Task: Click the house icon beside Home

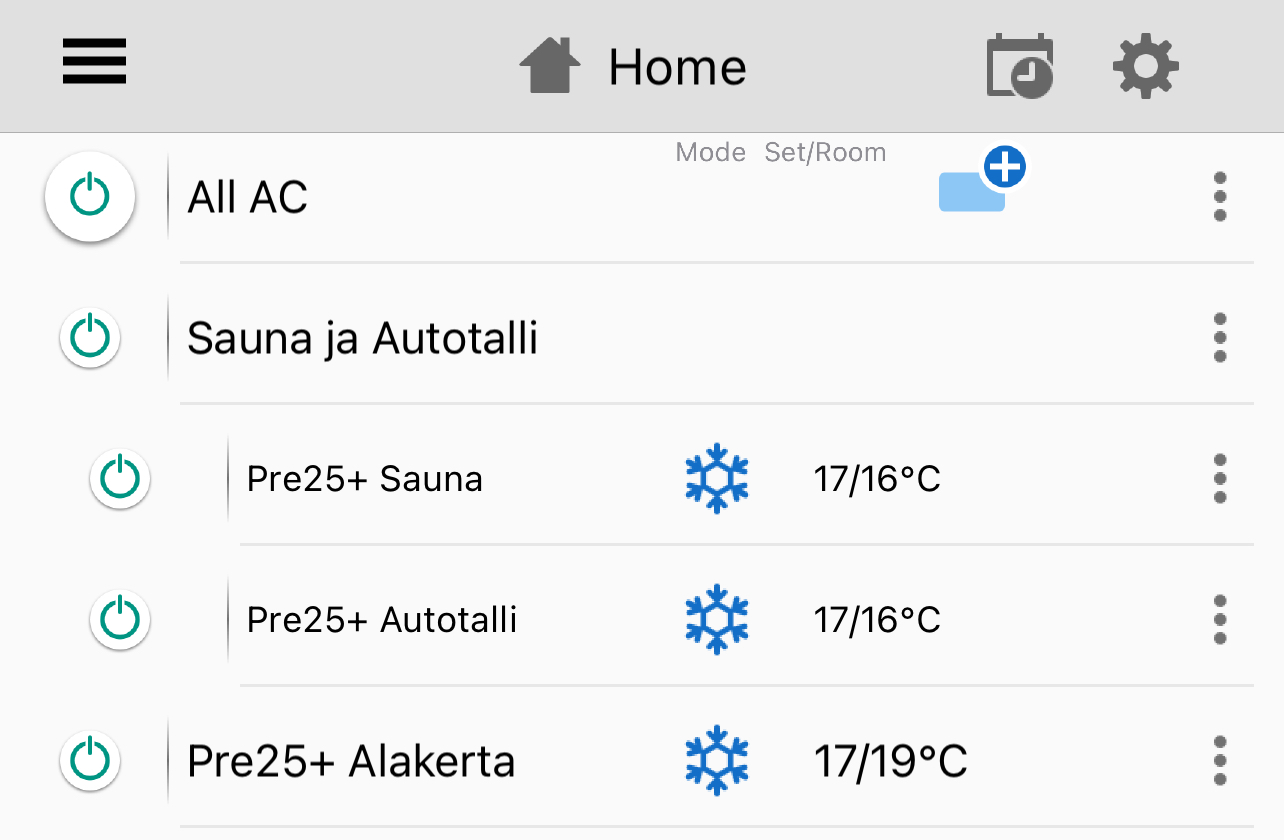Action: tap(550, 66)
